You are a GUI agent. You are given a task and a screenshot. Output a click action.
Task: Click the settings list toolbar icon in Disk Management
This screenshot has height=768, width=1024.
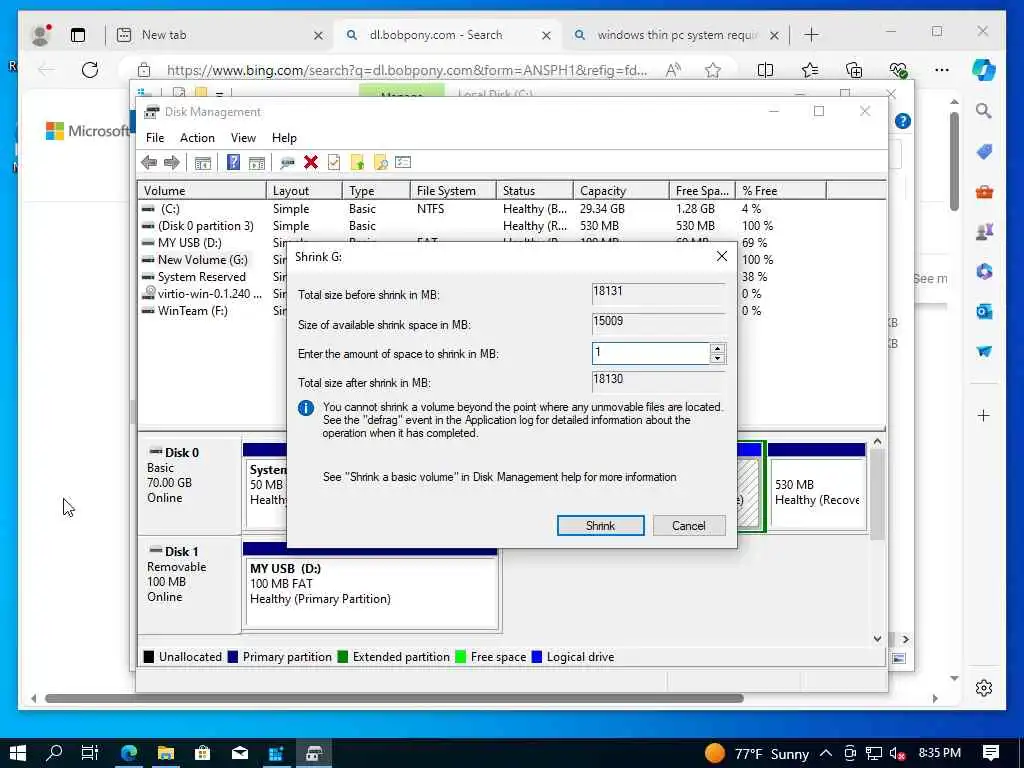(x=403, y=162)
